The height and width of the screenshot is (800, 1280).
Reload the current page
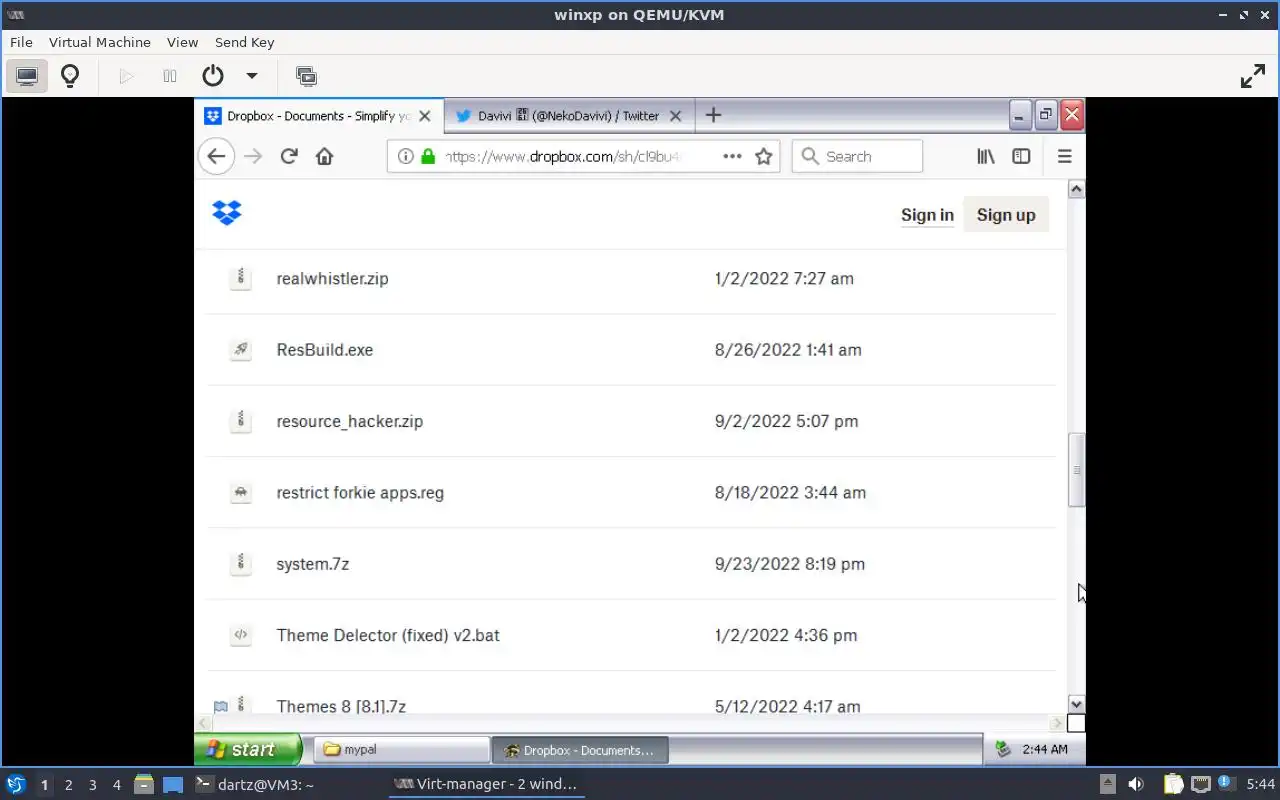click(x=289, y=156)
